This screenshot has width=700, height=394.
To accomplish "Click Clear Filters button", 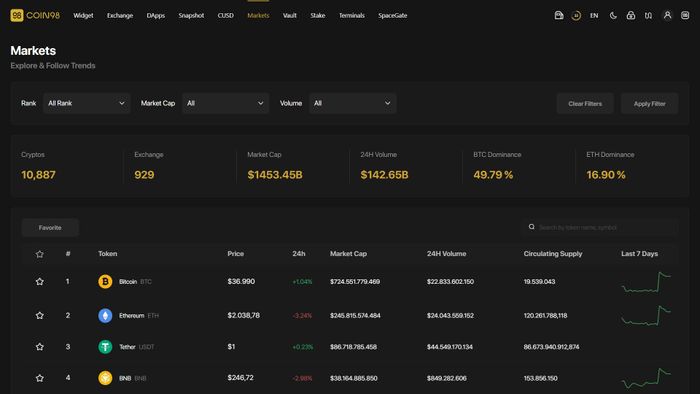I will pyautogui.click(x=585, y=104).
